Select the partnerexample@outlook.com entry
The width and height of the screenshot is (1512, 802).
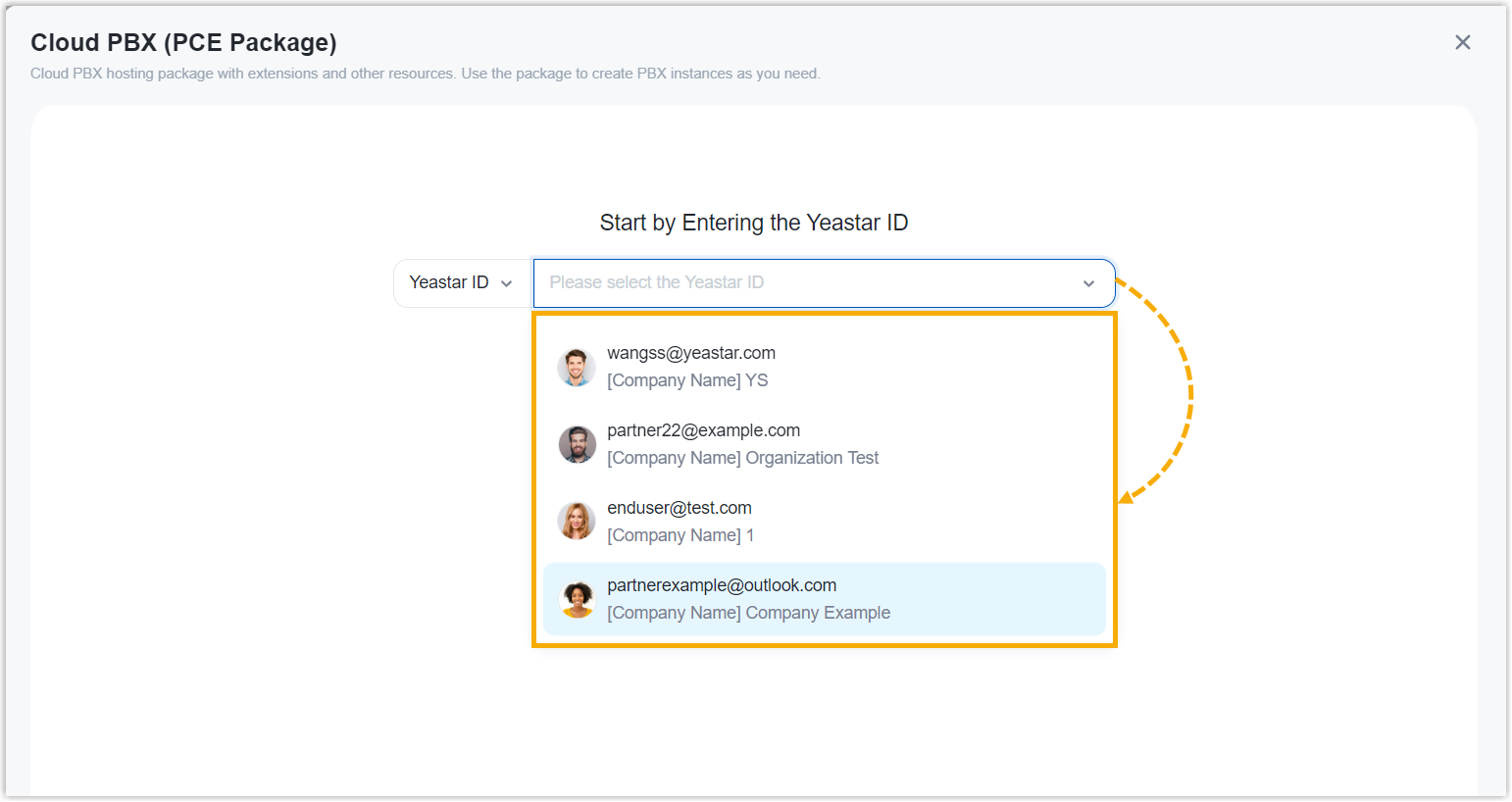click(722, 585)
